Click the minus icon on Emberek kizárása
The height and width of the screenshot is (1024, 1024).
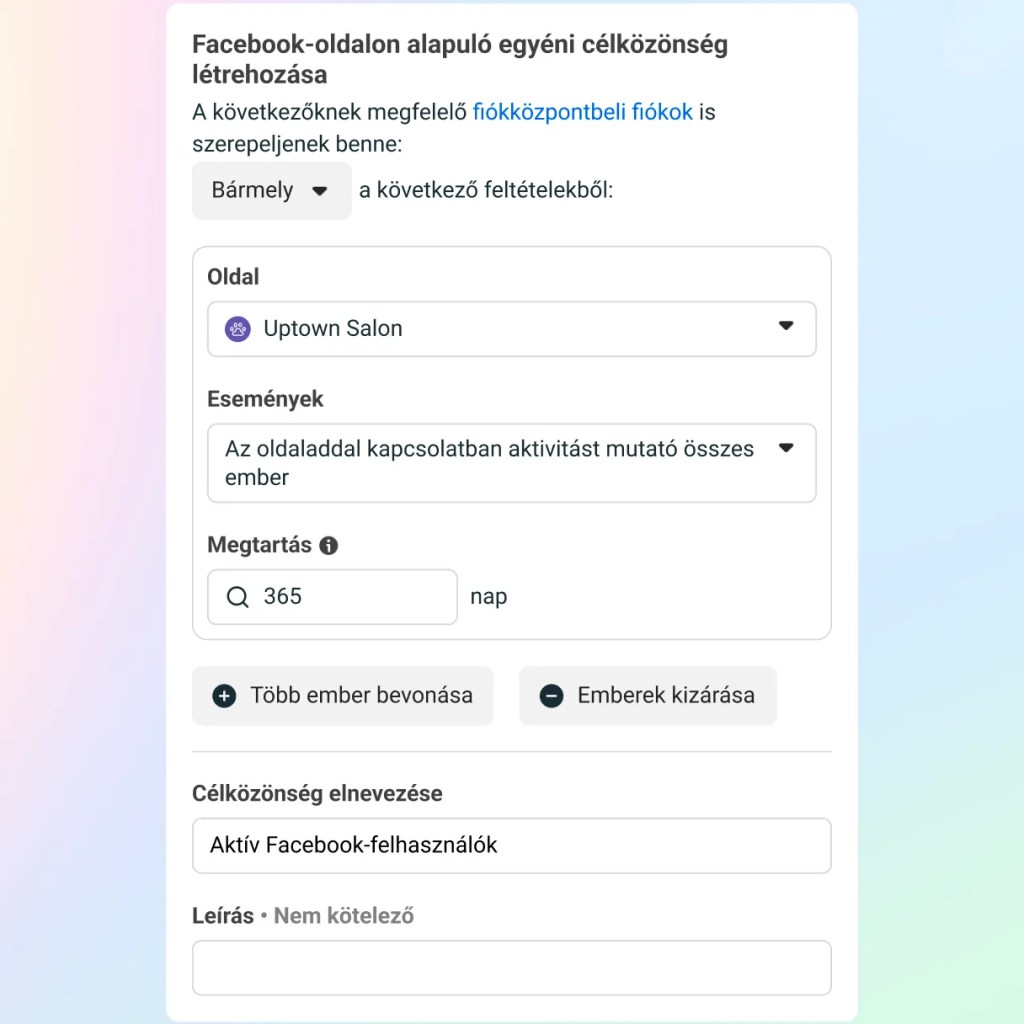[x=551, y=696]
